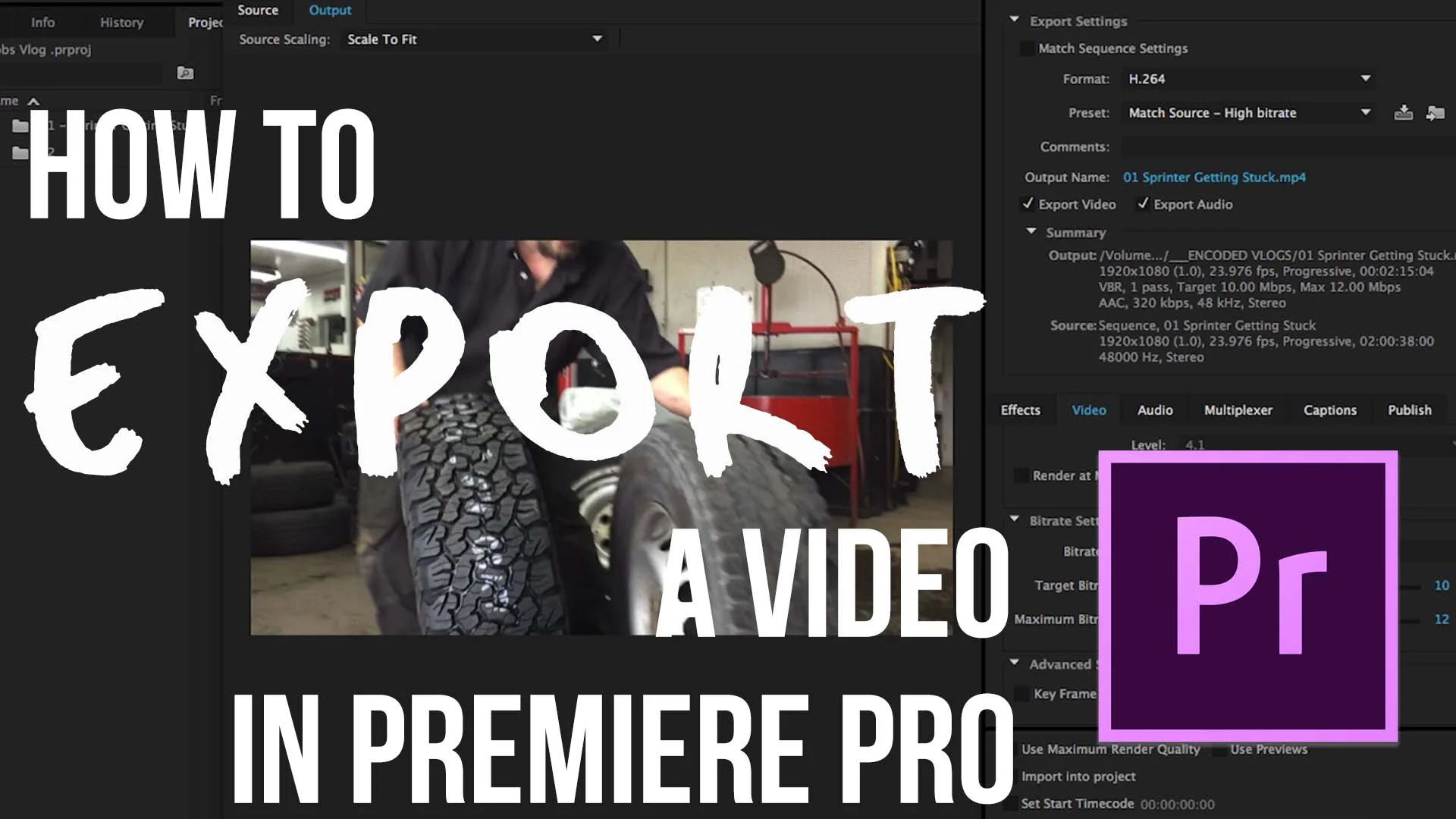The height and width of the screenshot is (819, 1456).
Task: Click the output name link Sprinter Getting Stuck.mp4
Action: (x=1214, y=177)
